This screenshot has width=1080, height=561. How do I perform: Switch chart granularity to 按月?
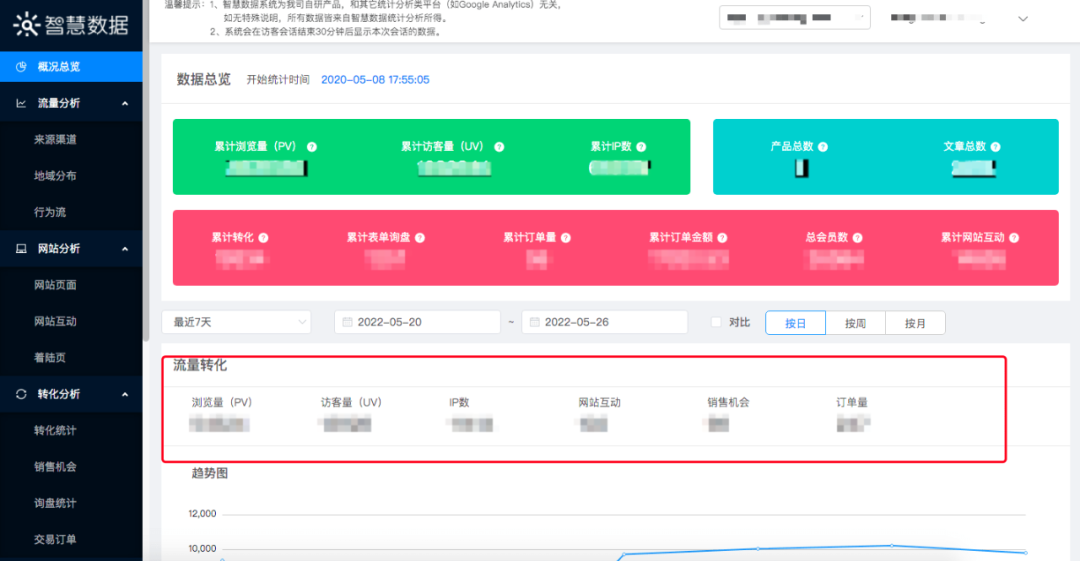(915, 323)
